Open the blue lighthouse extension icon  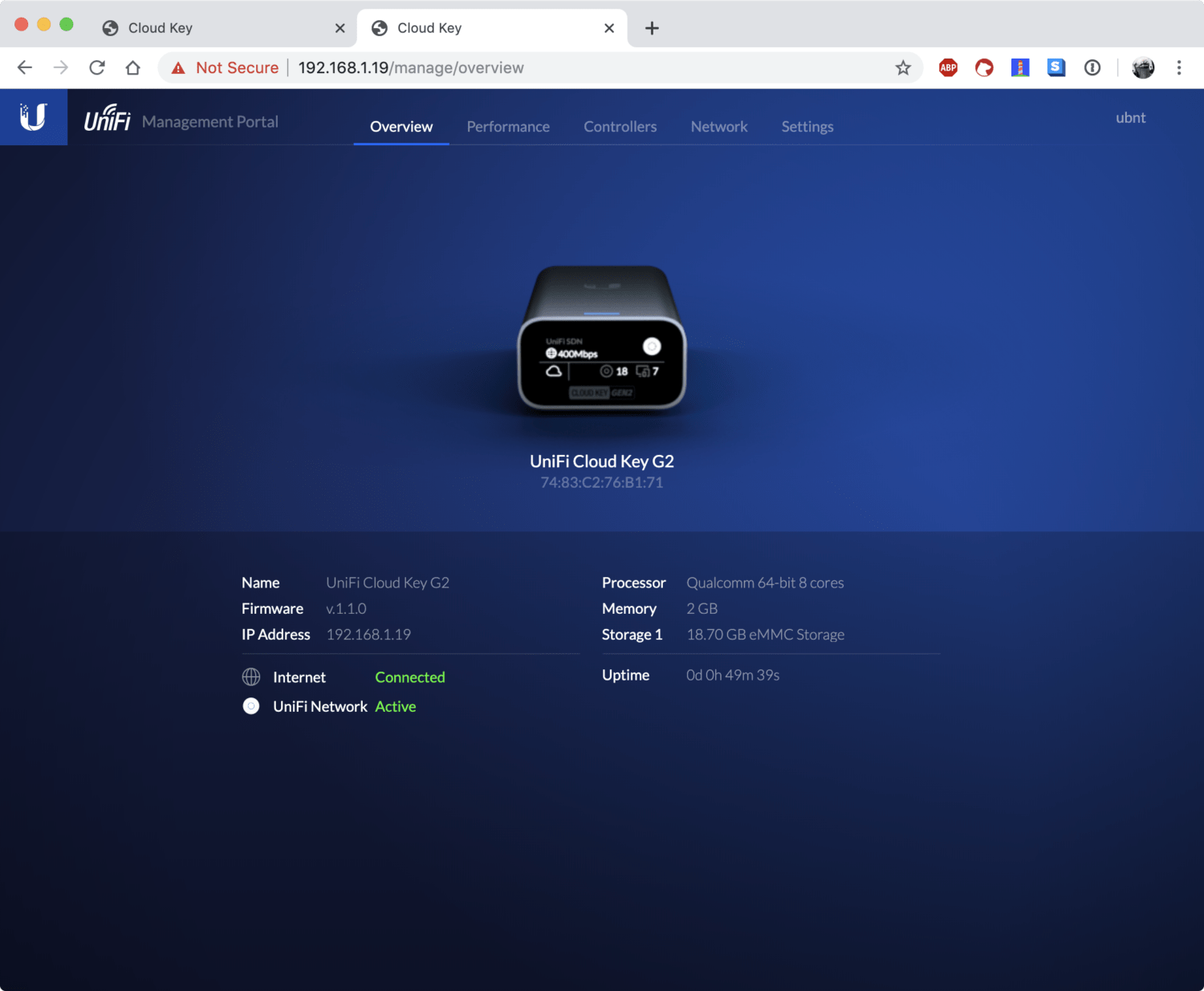[1020, 67]
